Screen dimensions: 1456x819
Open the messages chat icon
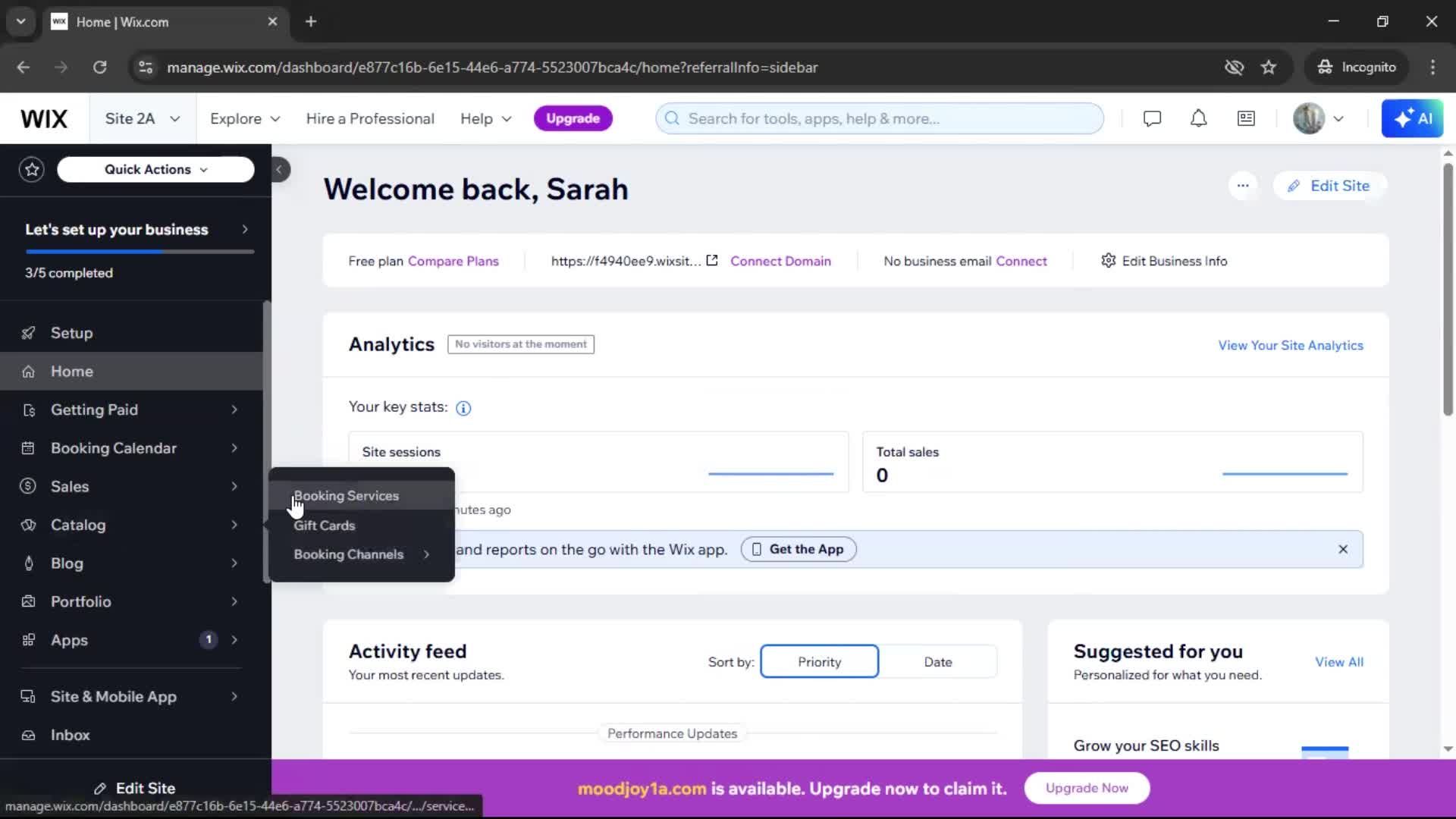[1152, 119]
